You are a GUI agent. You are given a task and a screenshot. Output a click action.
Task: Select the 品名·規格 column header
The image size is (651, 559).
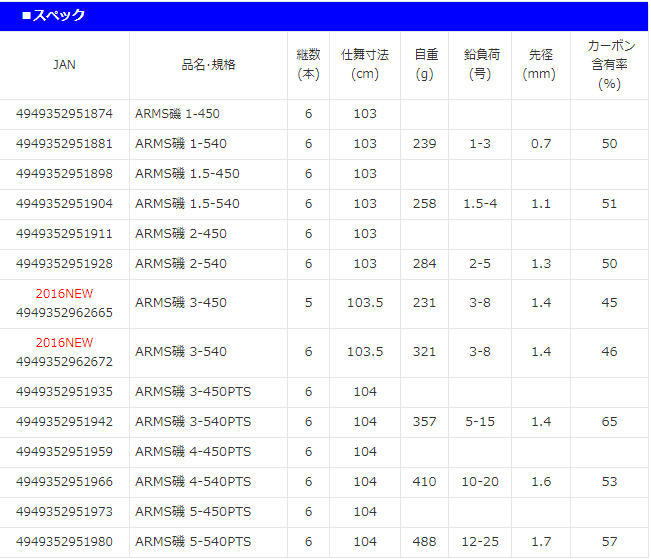[x=208, y=65]
